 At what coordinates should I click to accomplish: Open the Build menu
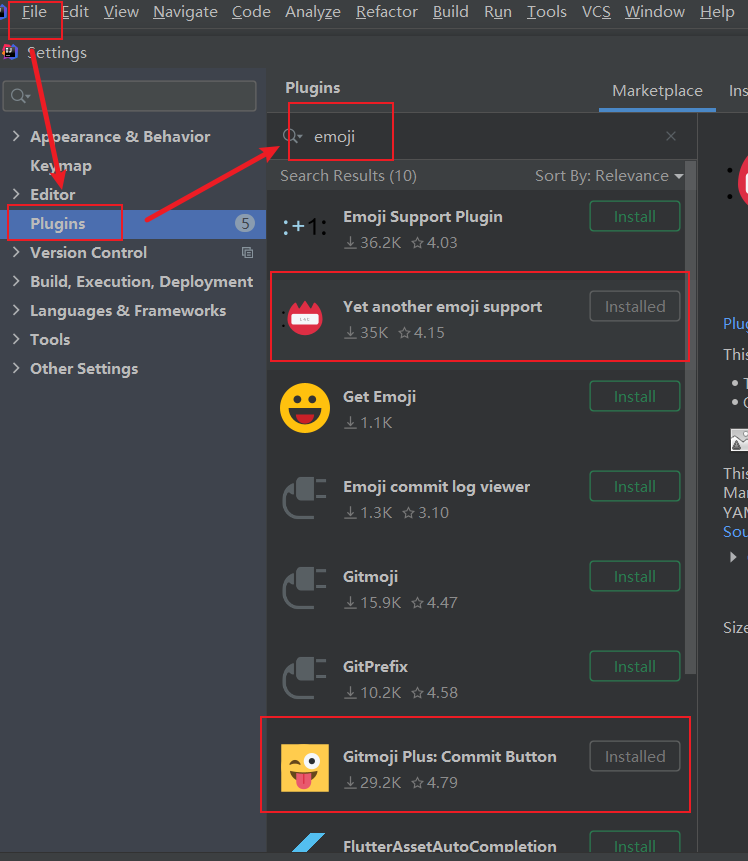450,12
